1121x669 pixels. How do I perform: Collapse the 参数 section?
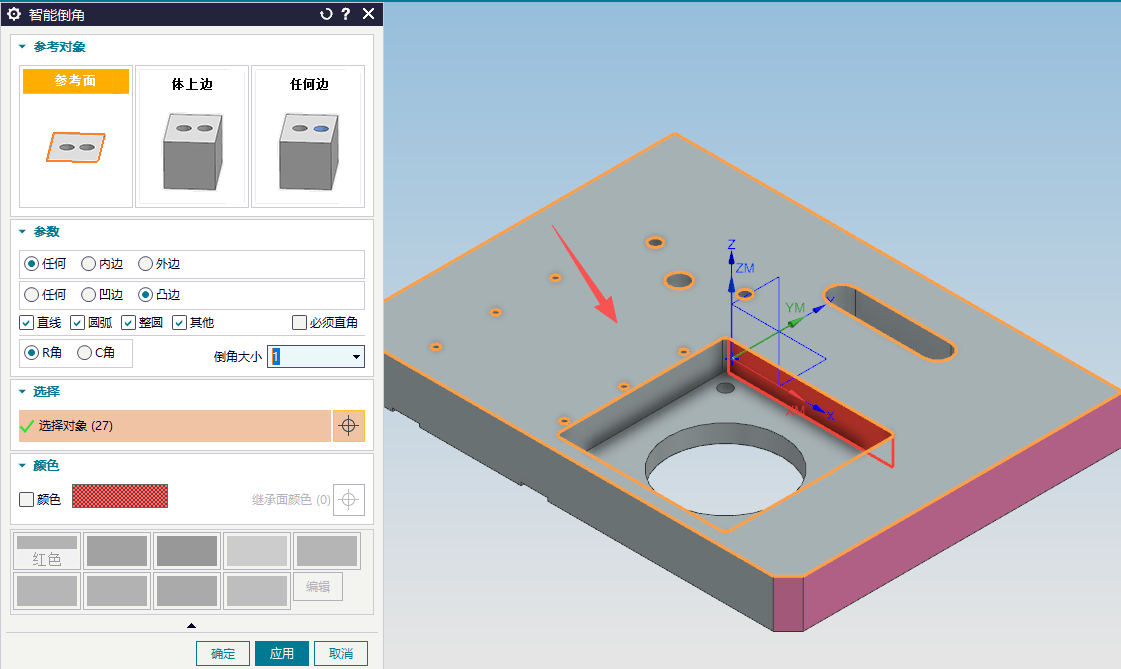22,232
